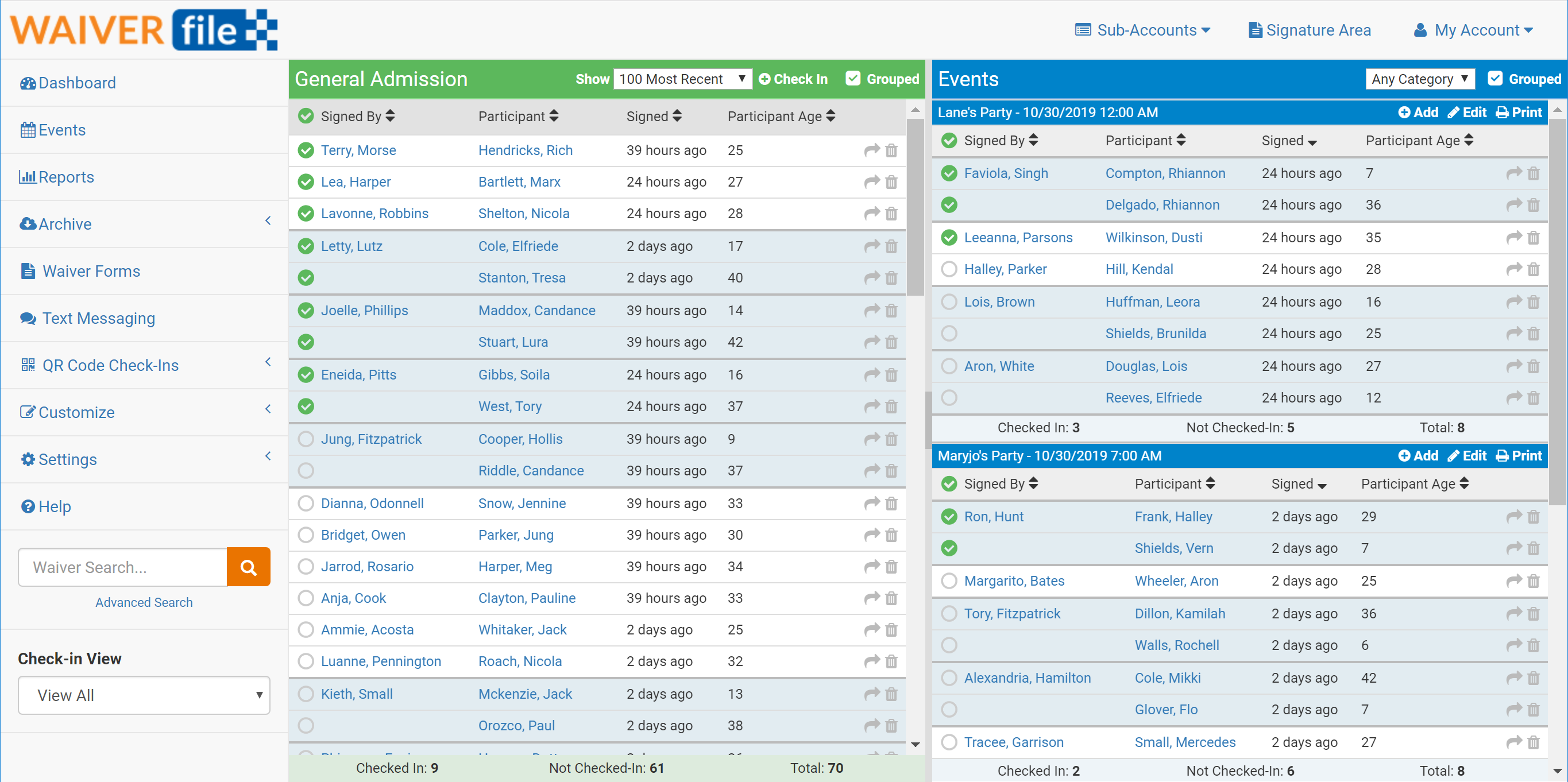
Task: Click the Check In button
Action: [x=793, y=79]
